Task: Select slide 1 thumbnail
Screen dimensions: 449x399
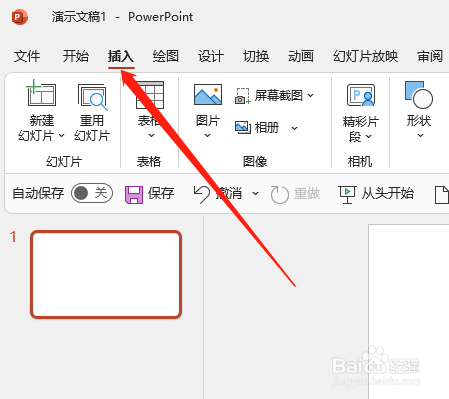Action: click(106, 274)
